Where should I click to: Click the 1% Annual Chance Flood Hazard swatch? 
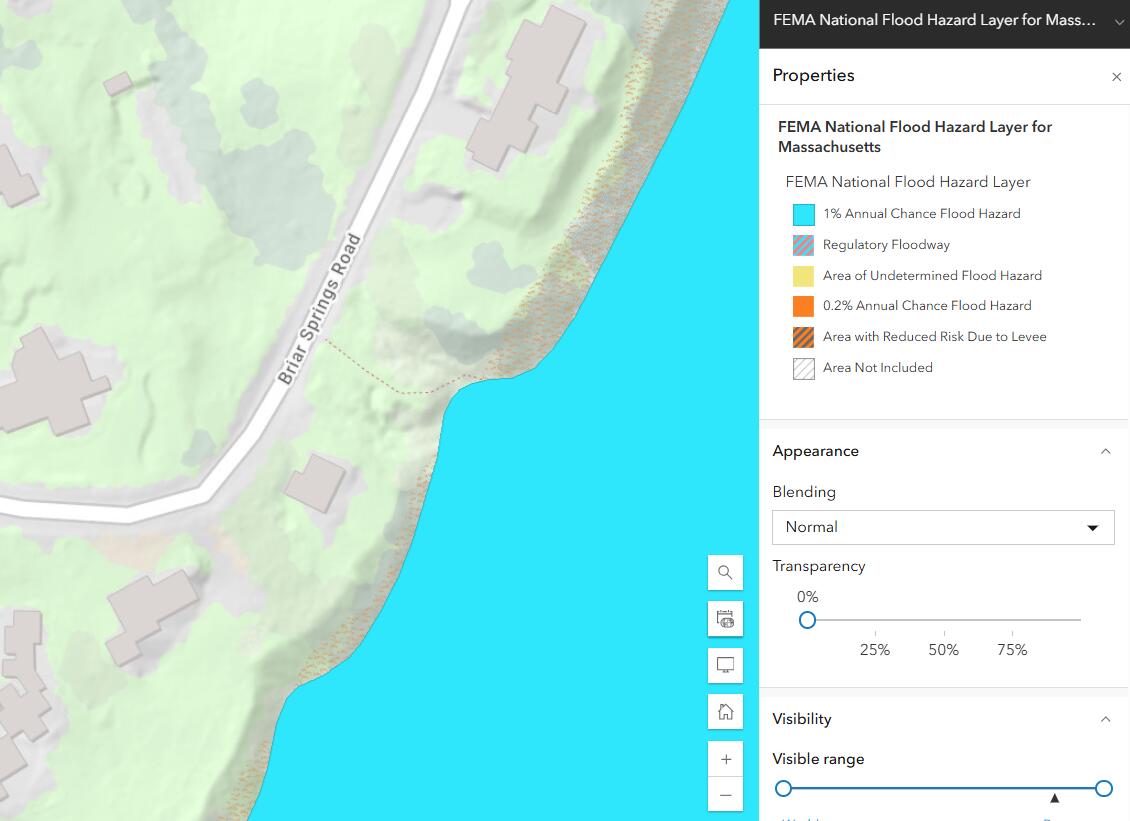point(804,214)
